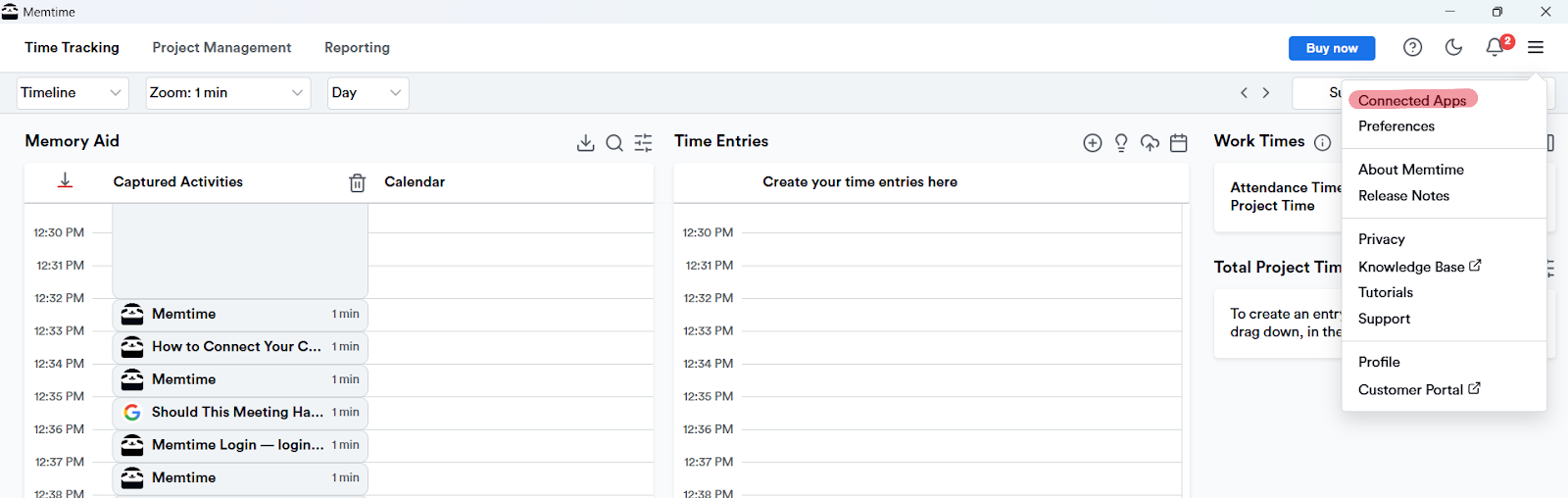Image resolution: width=1568 pixels, height=498 pixels.
Task: Click external link icon beside Knowledge Base
Action: [x=1475, y=266]
